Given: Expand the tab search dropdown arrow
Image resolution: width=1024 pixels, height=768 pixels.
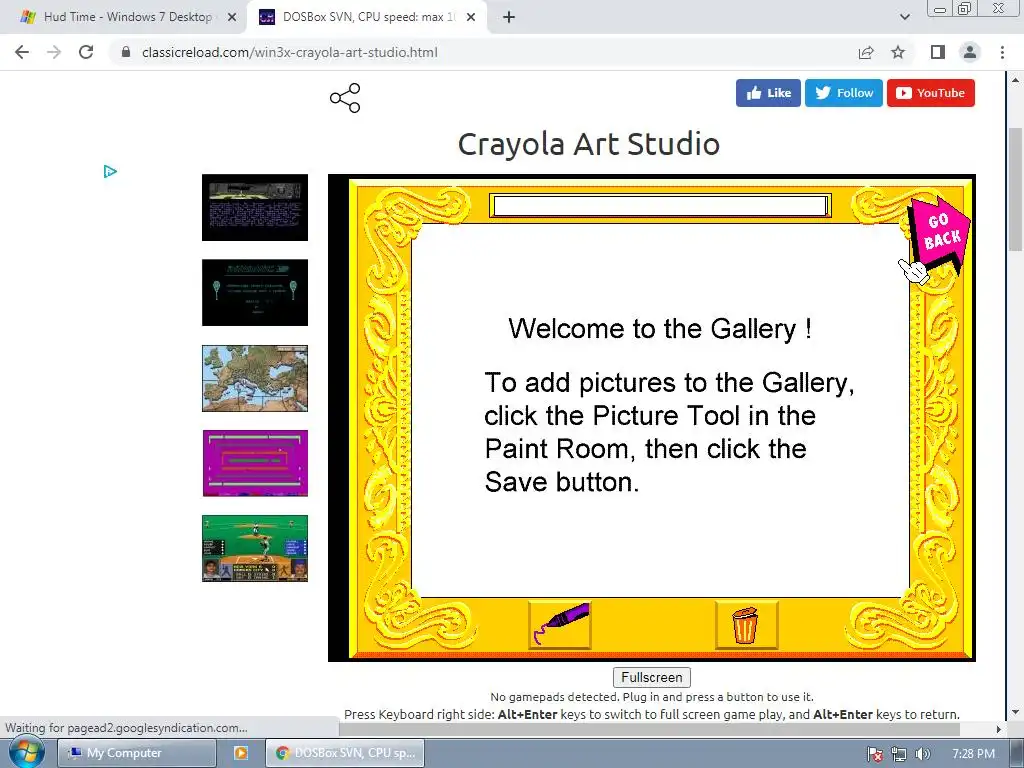Looking at the screenshot, I should pos(904,18).
